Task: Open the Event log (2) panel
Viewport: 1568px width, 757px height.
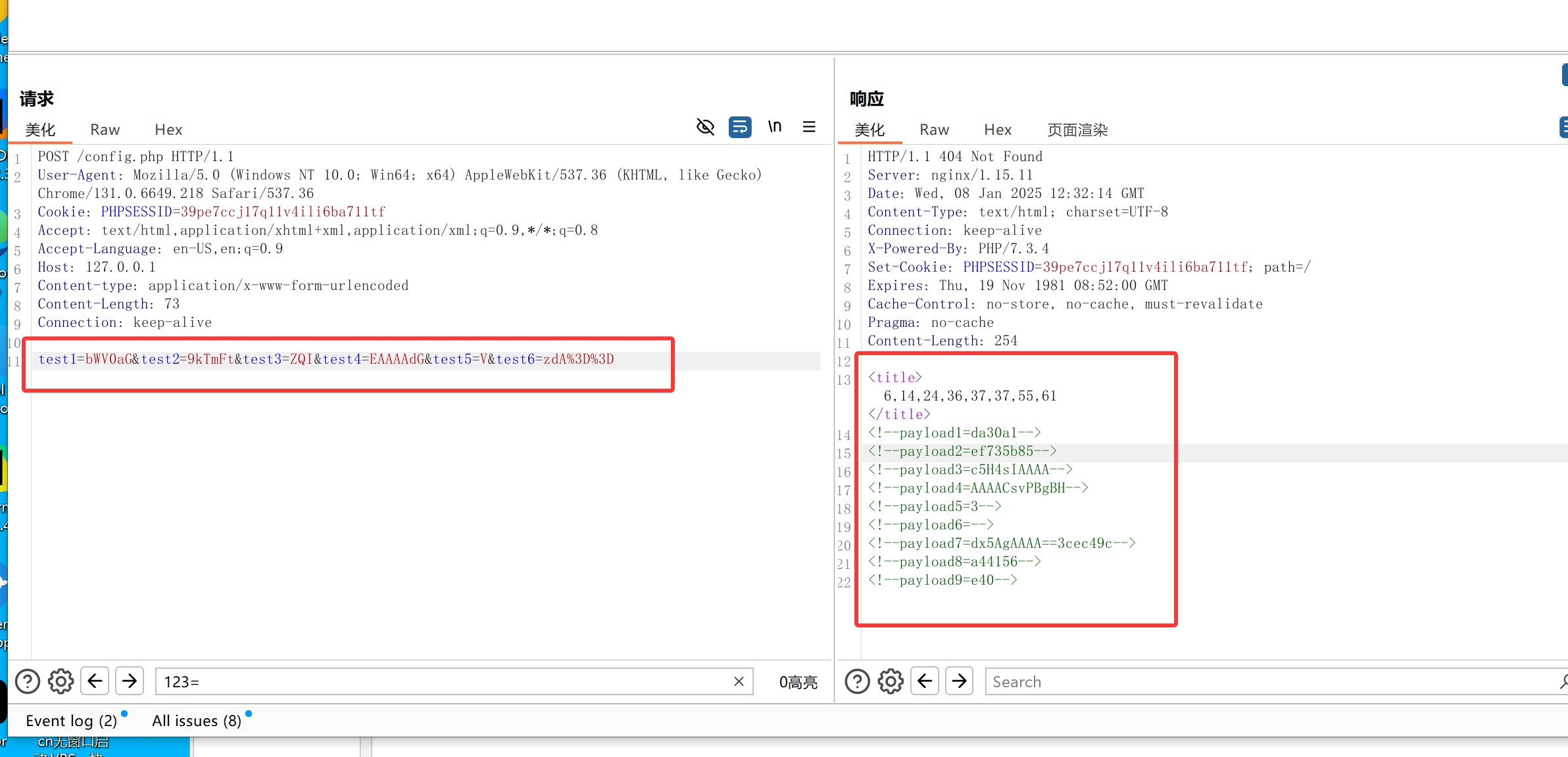Action: pyautogui.click(x=71, y=721)
